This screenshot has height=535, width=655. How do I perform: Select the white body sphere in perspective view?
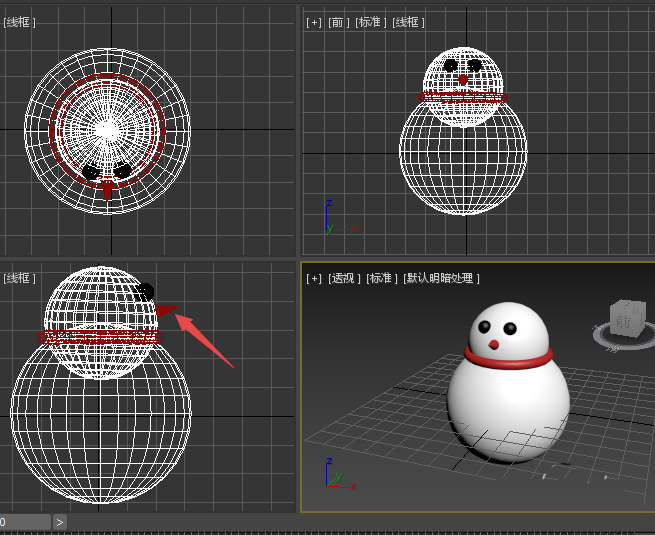pos(508,405)
